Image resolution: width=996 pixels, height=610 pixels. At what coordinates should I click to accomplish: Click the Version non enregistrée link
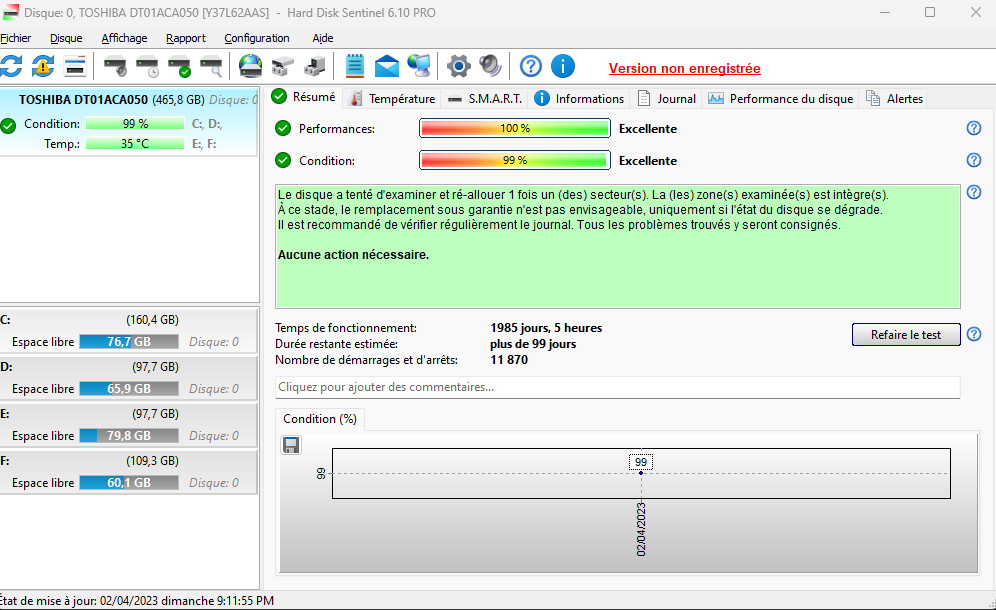(684, 69)
